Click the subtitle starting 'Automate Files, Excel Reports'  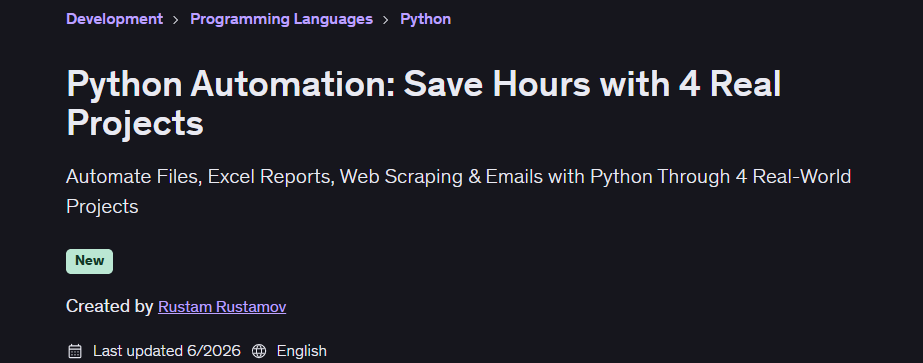(459, 191)
